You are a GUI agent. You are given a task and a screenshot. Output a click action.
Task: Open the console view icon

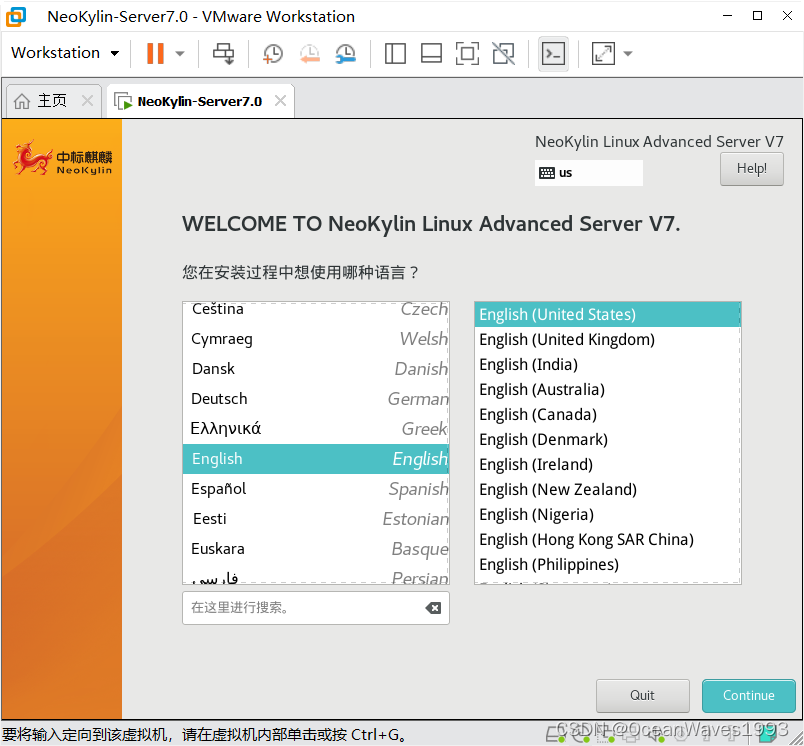pos(553,53)
